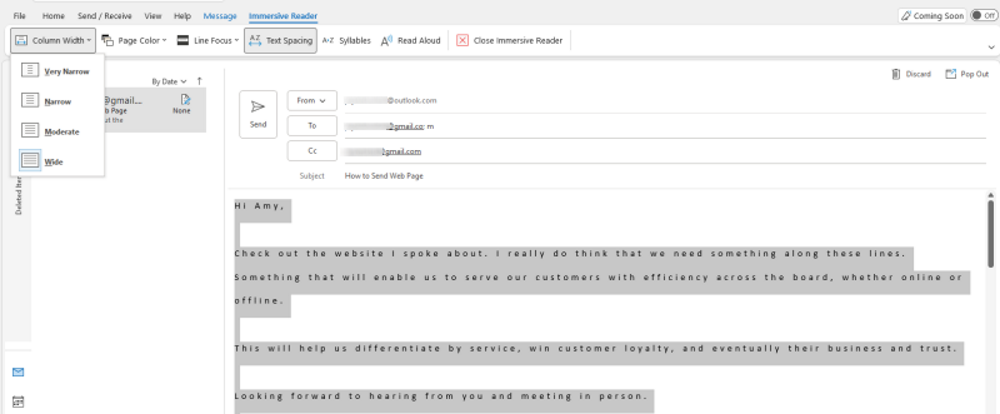Open the Mail navigation icon
1000x414 pixels.
[x=18, y=372]
